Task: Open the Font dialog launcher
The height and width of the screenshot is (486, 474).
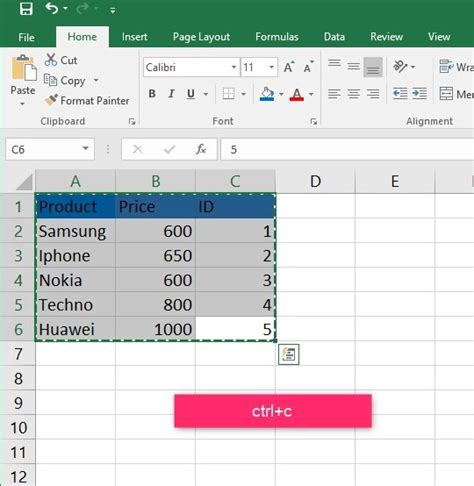Action: 313,122
